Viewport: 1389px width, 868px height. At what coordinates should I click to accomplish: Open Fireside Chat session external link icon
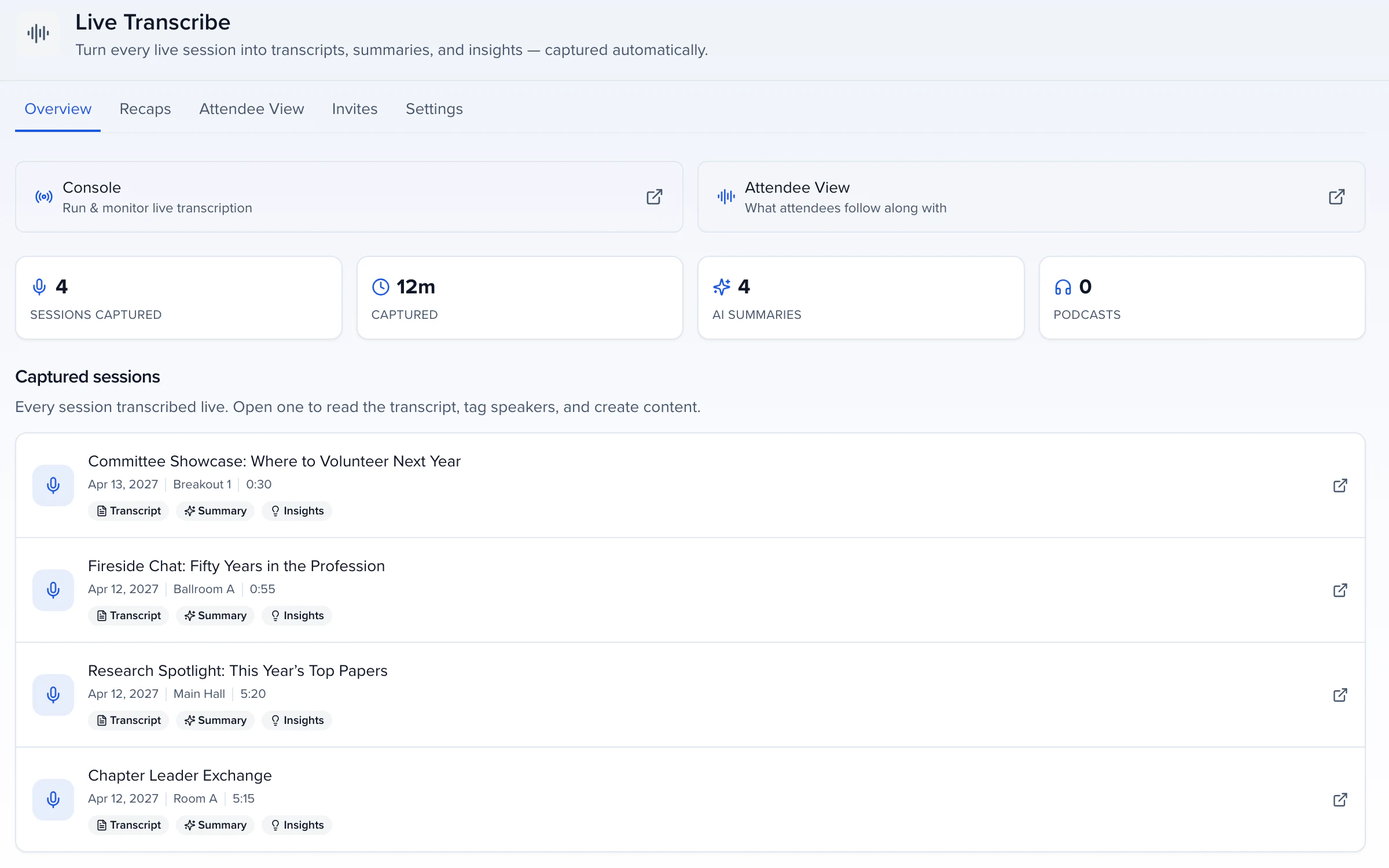click(x=1340, y=590)
